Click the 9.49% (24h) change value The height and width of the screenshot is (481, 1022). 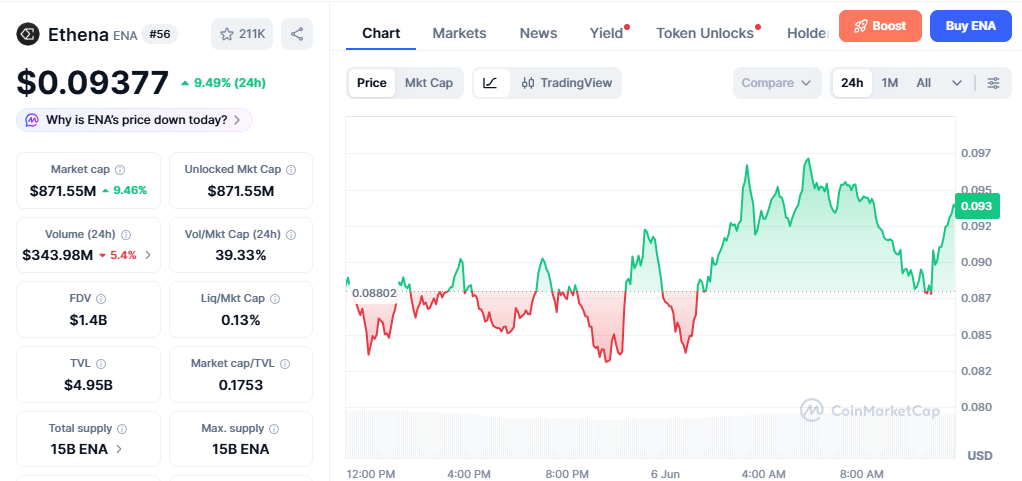click(224, 83)
